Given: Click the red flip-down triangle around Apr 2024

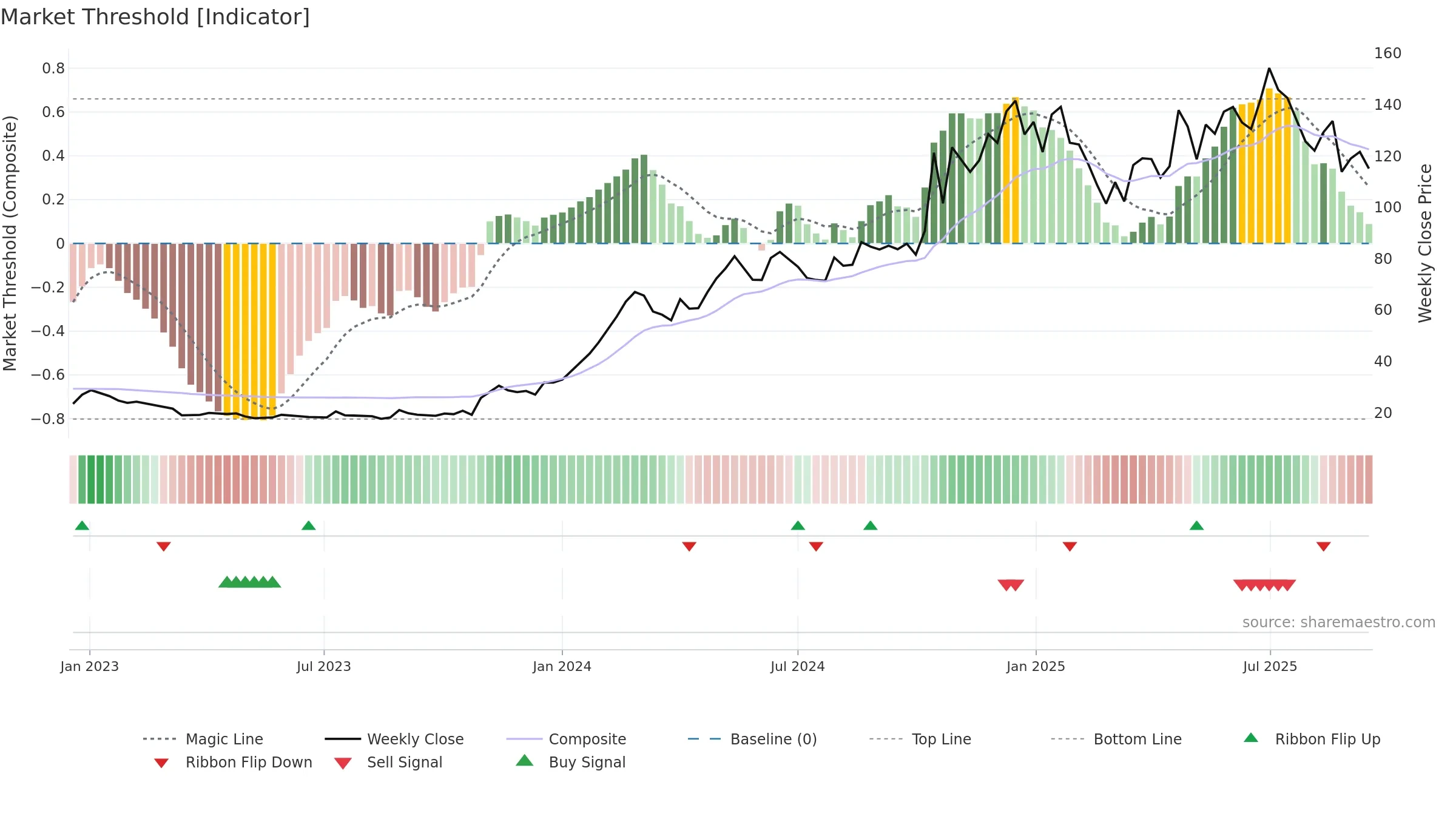Looking at the screenshot, I should [689, 547].
